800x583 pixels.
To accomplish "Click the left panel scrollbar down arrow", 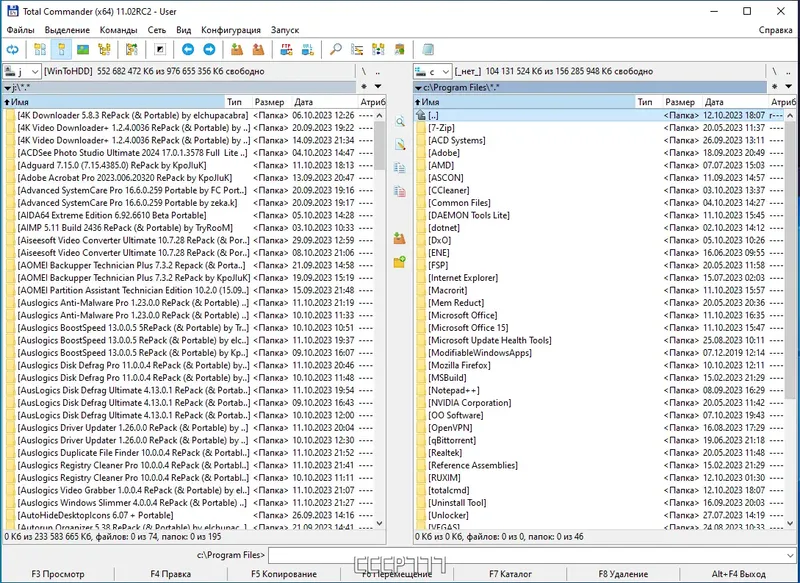I will pos(379,523).
